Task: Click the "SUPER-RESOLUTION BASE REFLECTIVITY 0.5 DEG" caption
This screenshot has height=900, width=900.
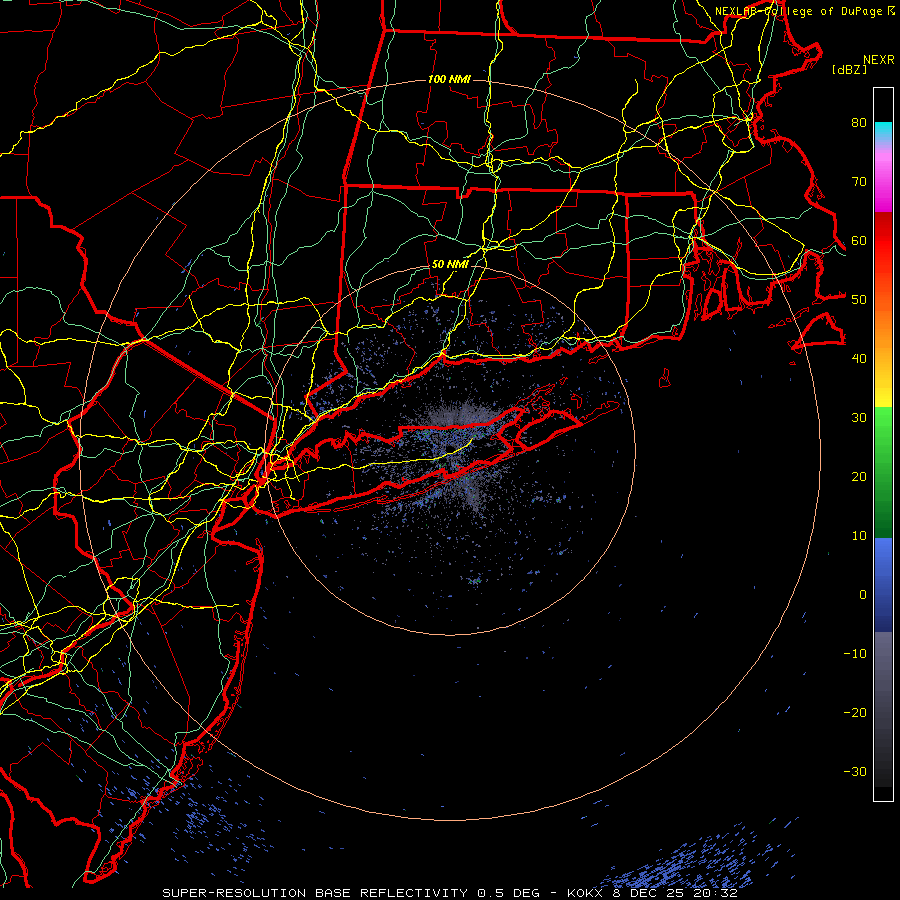Action: point(351,893)
